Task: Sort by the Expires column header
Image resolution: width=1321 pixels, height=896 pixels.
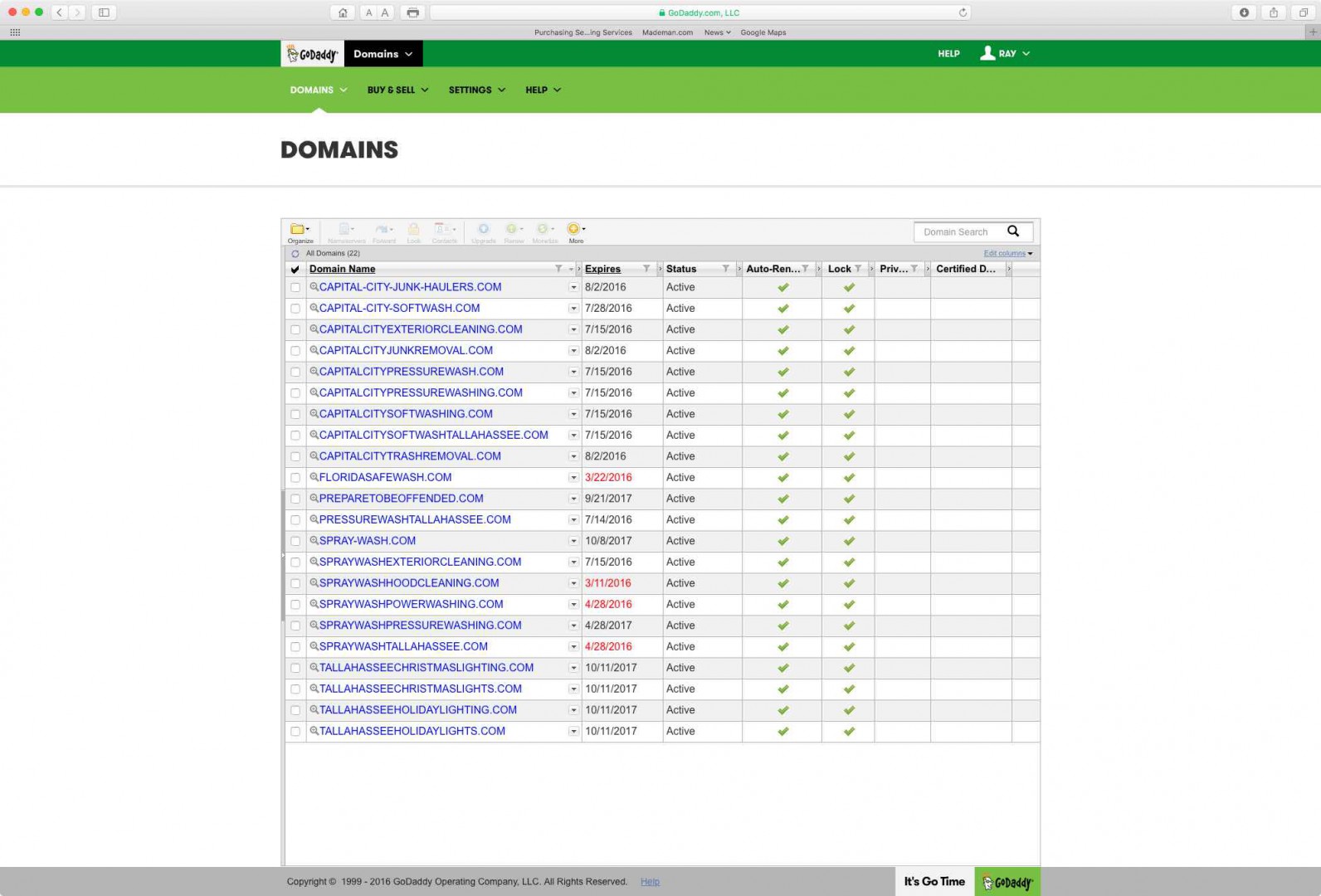Action: coord(602,269)
